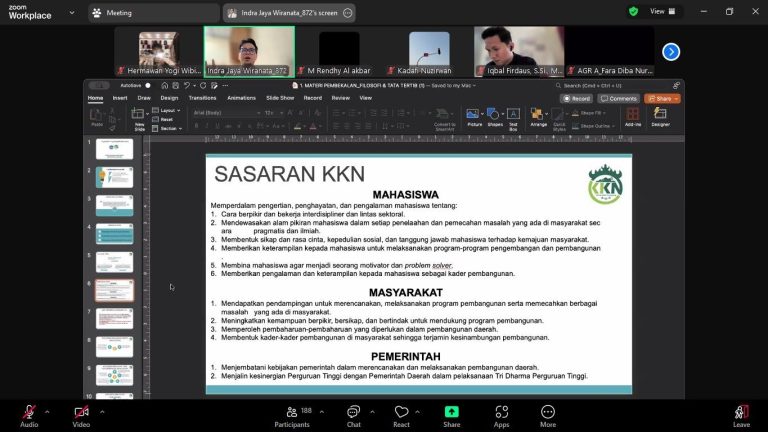This screenshot has height=432, width=768.
Task: Open the Layout dropdown
Action: tap(167, 111)
